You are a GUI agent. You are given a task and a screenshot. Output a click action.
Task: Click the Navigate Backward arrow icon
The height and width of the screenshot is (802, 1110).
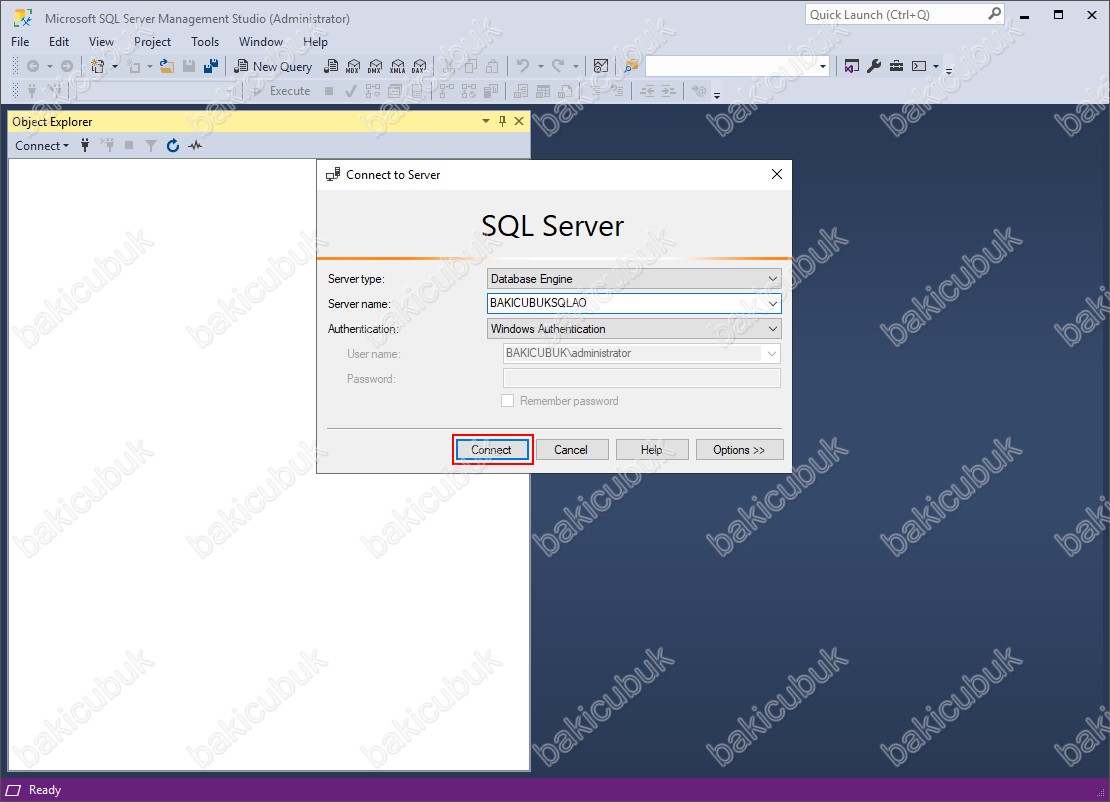[33, 67]
